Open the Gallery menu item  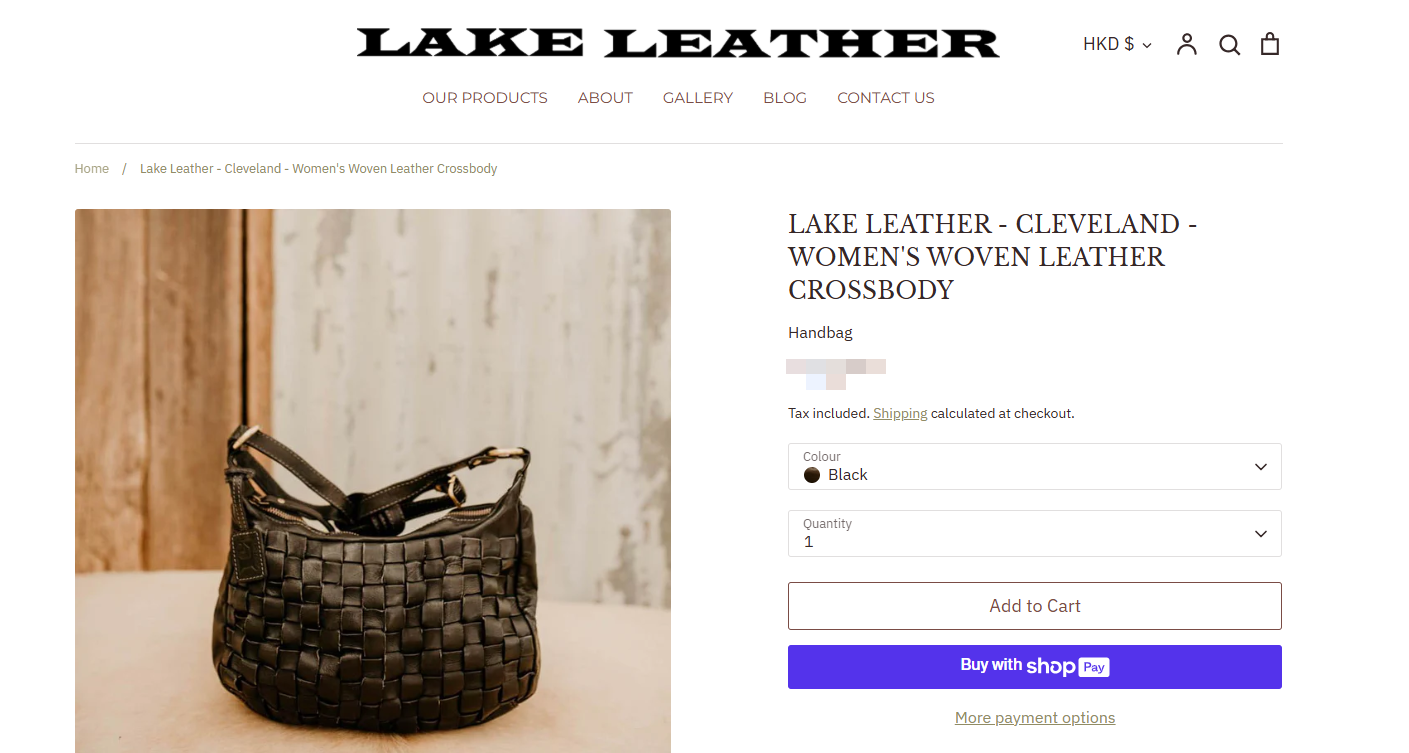coord(698,98)
